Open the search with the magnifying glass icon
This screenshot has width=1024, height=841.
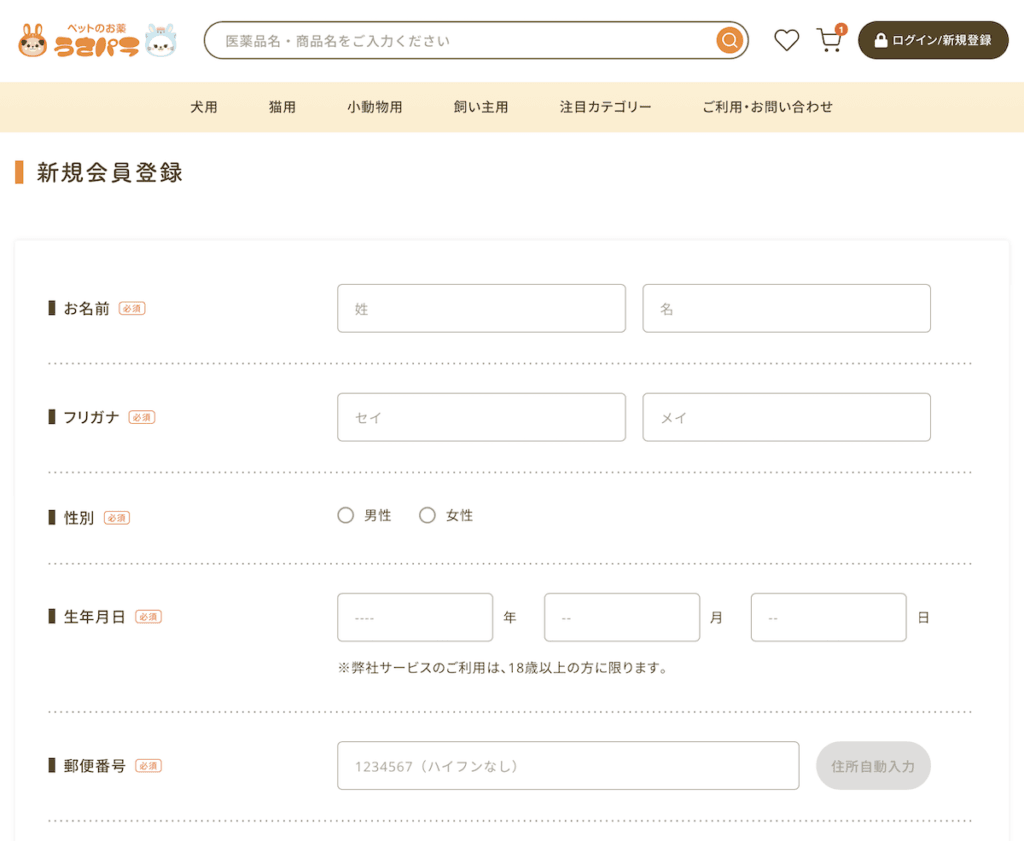[729, 40]
